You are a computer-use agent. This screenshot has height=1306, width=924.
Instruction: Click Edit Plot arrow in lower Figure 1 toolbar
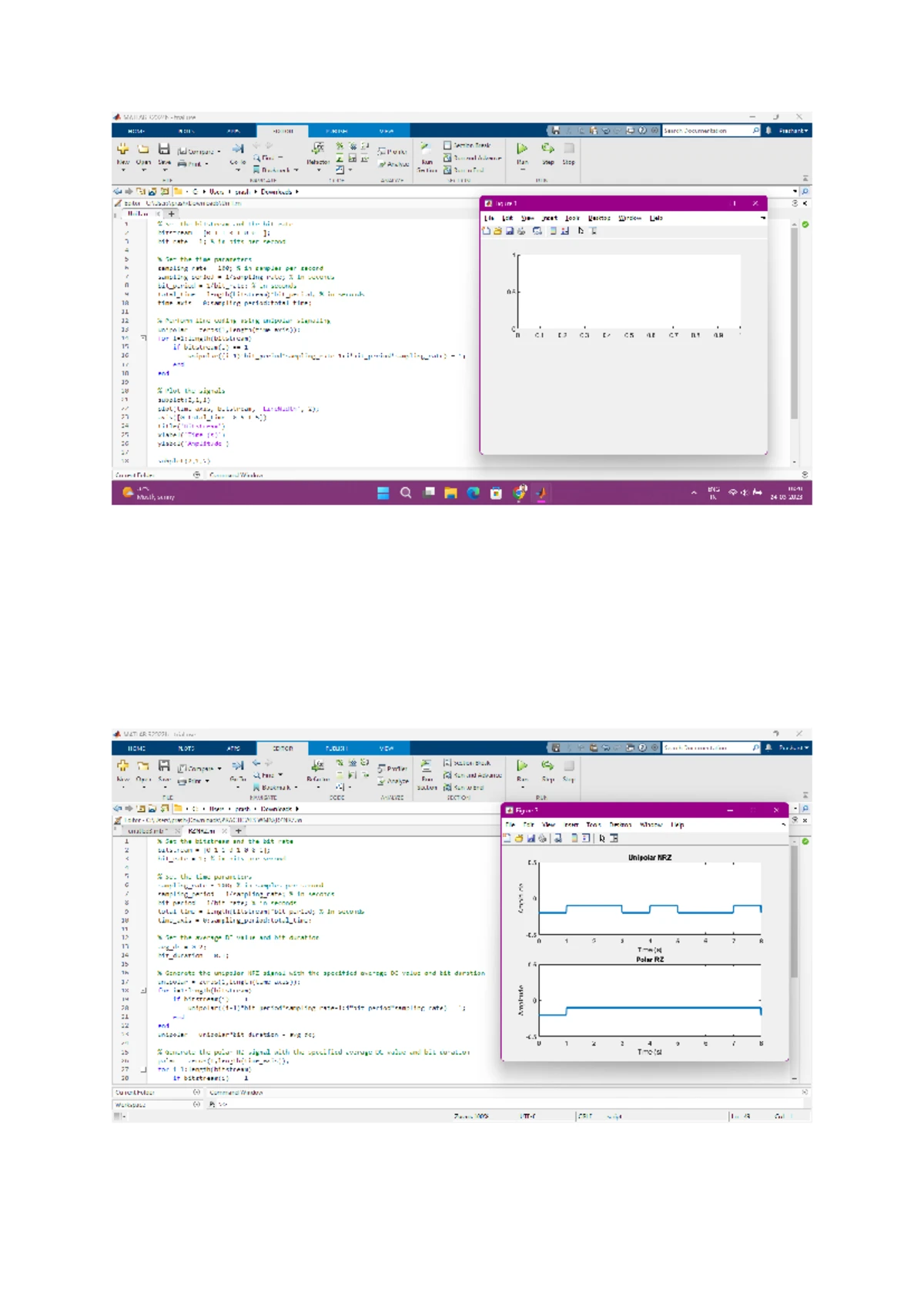[x=602, y=838]
